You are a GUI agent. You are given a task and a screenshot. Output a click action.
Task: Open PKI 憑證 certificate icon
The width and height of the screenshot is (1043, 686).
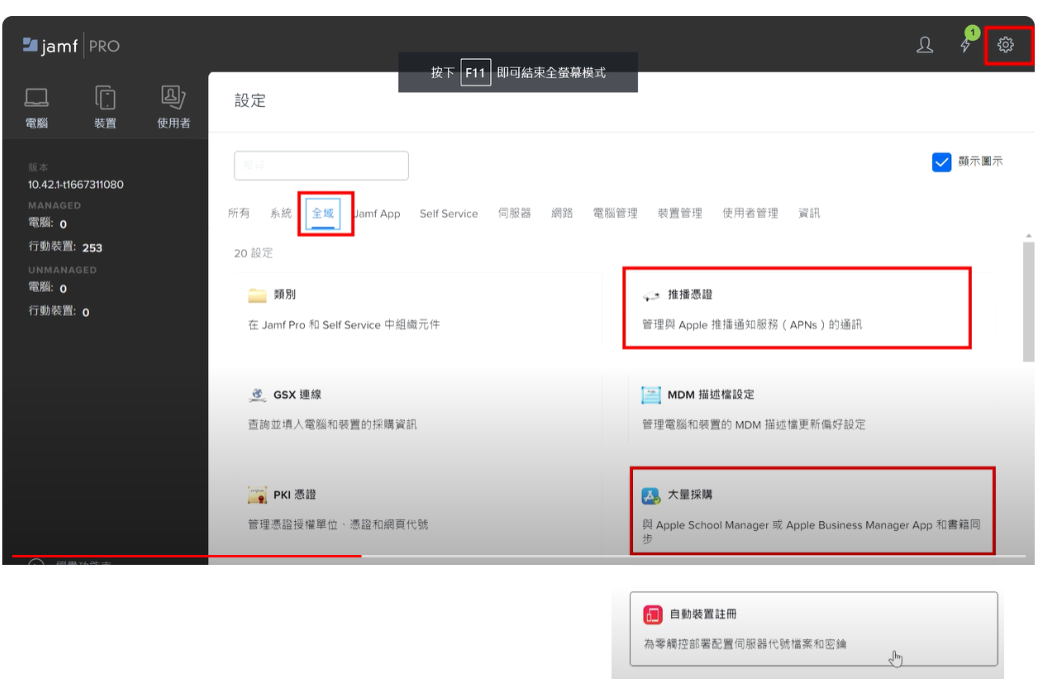[x=257, y=494]
